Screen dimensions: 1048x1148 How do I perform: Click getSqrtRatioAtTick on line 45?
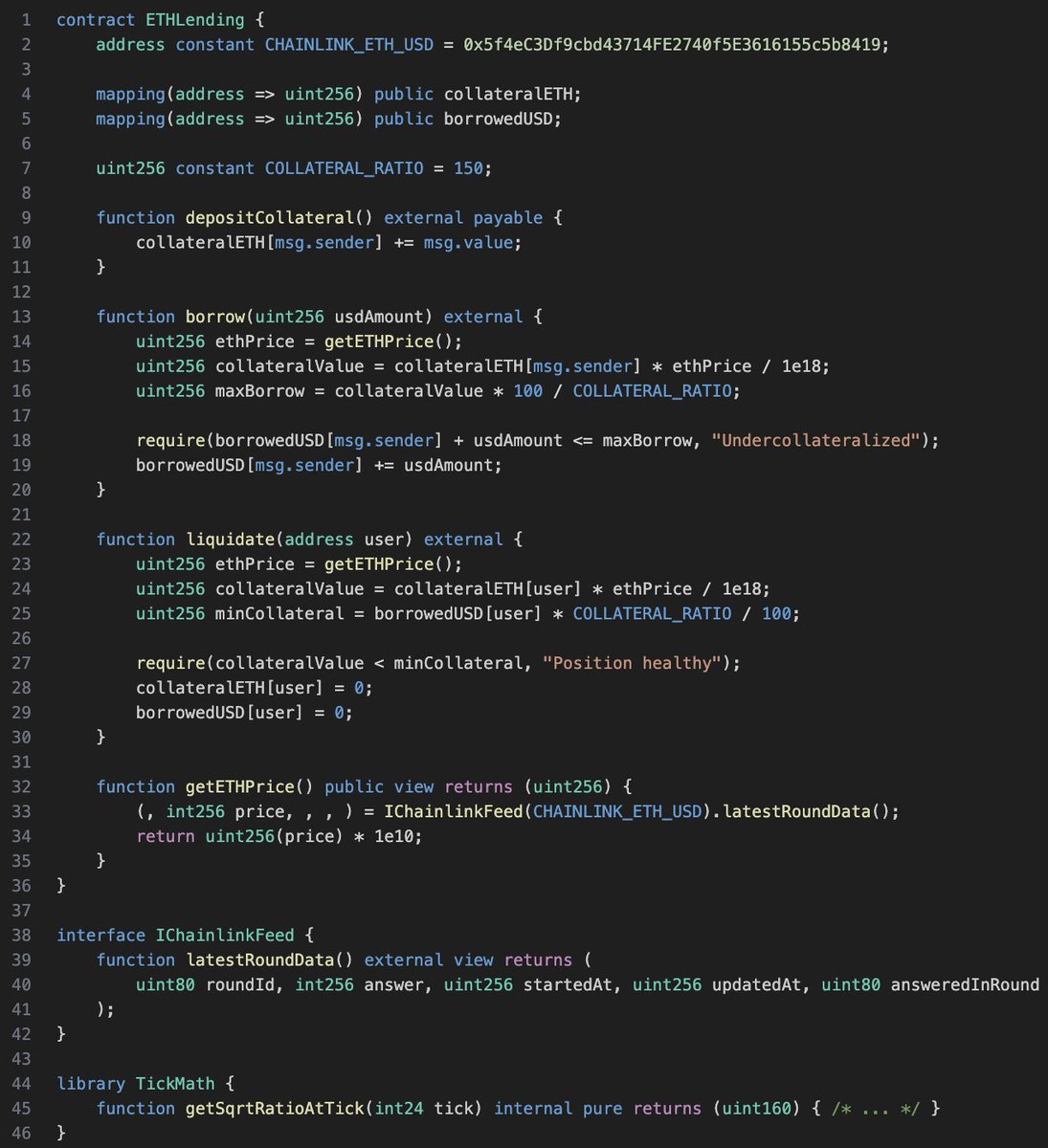coord(275,1109)
